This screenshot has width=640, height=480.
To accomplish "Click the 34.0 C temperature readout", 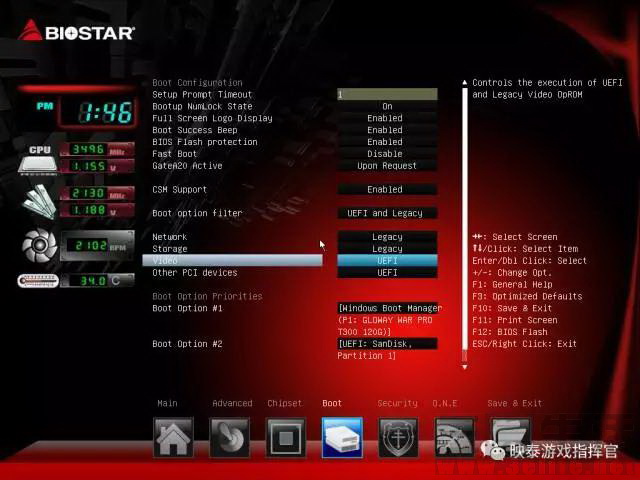I will [x=97, y=281].
